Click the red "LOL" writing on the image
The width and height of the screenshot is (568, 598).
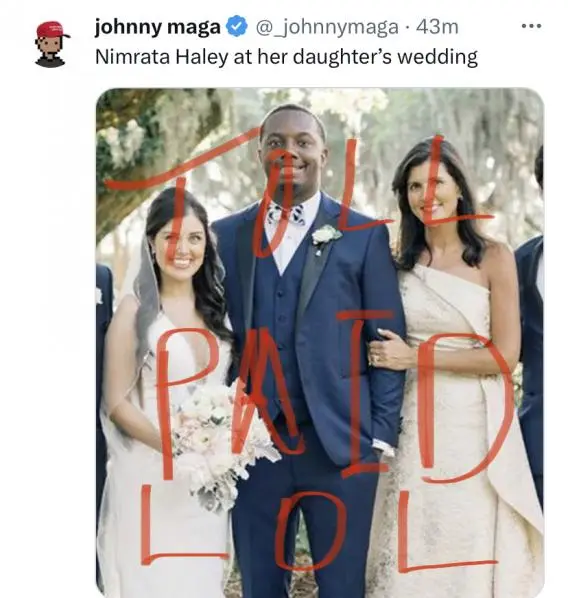pyautogui.click(x=319, y=528)
